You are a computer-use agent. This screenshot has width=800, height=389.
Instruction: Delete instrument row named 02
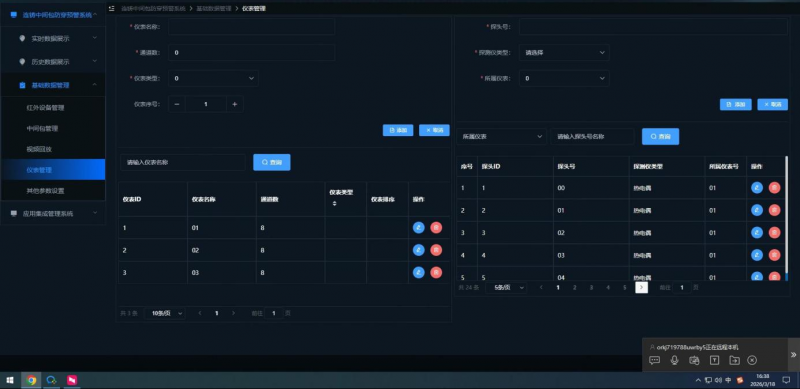tap(436, 250)
